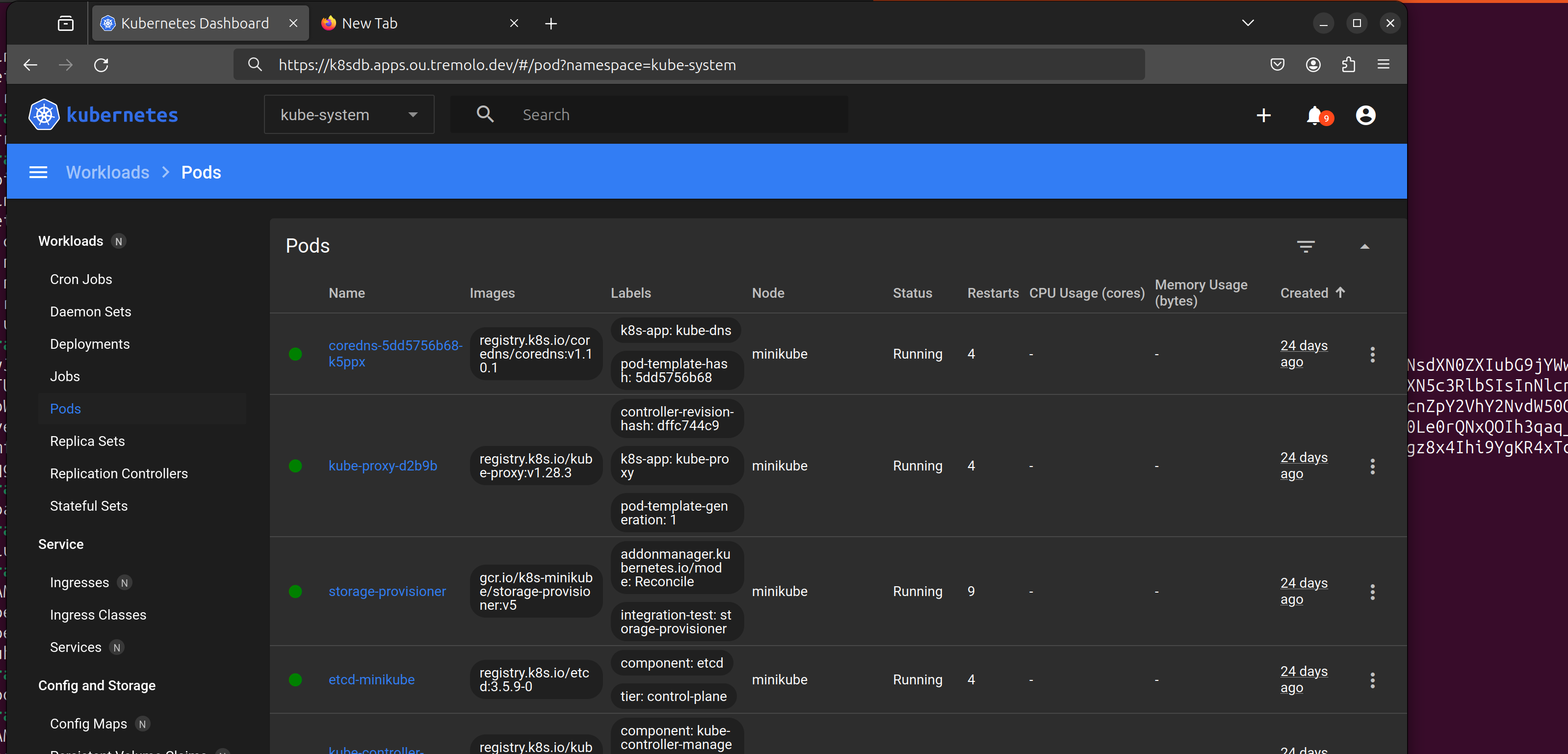Click the Pods filter icon
1568x754 pixels.
pyautogui.click(x=1306, y=246)
